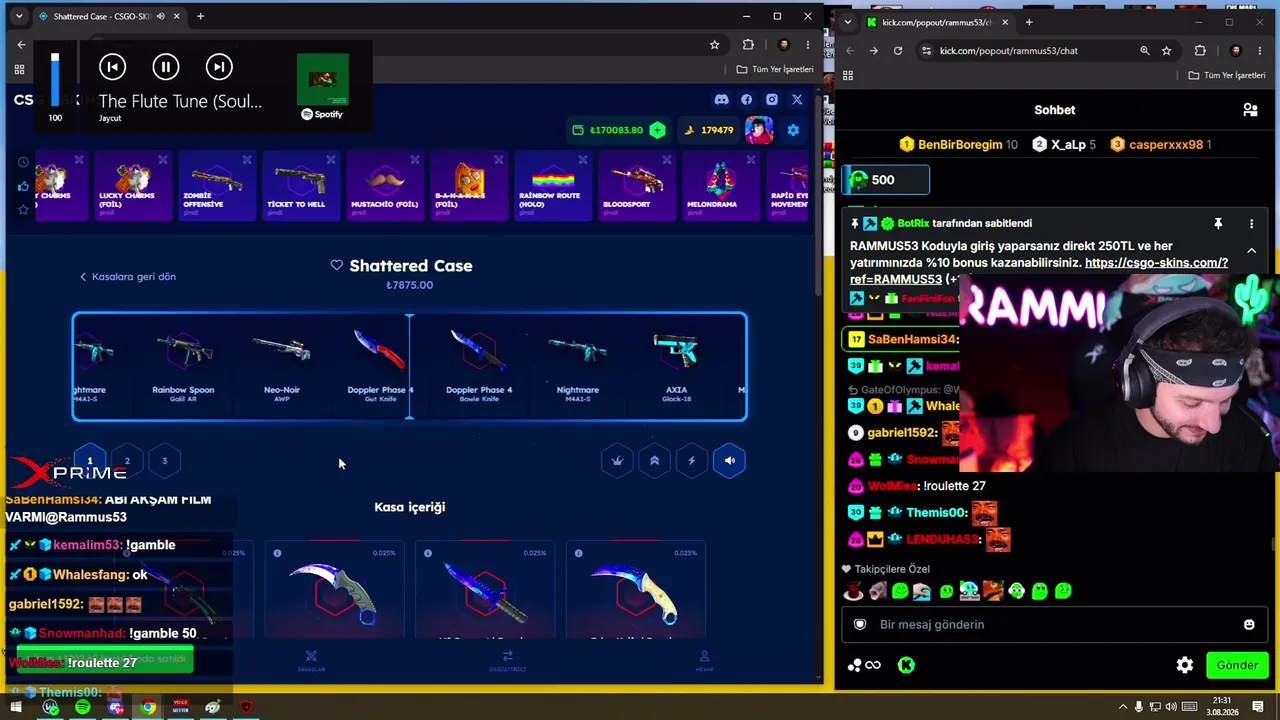Open 'Tüm Yer İşaretleri' in Kick window
The image size is (1280, 720).
pyautogui.click(x=1227, y=75)
